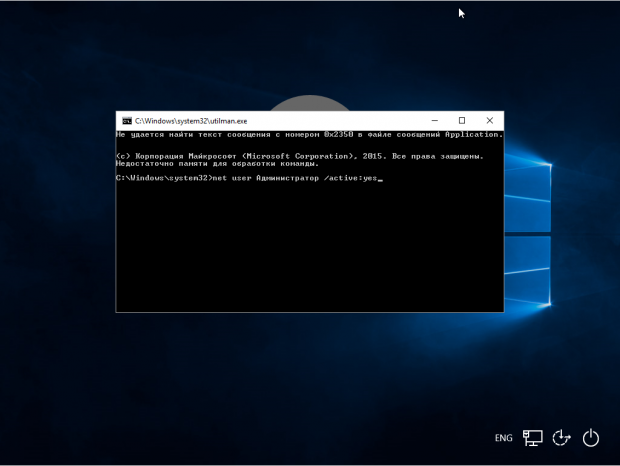The height and width of the screenshot is (466, 620).
Task: Click the gray user avatar behind the console
Action: [x=310, y=103]
